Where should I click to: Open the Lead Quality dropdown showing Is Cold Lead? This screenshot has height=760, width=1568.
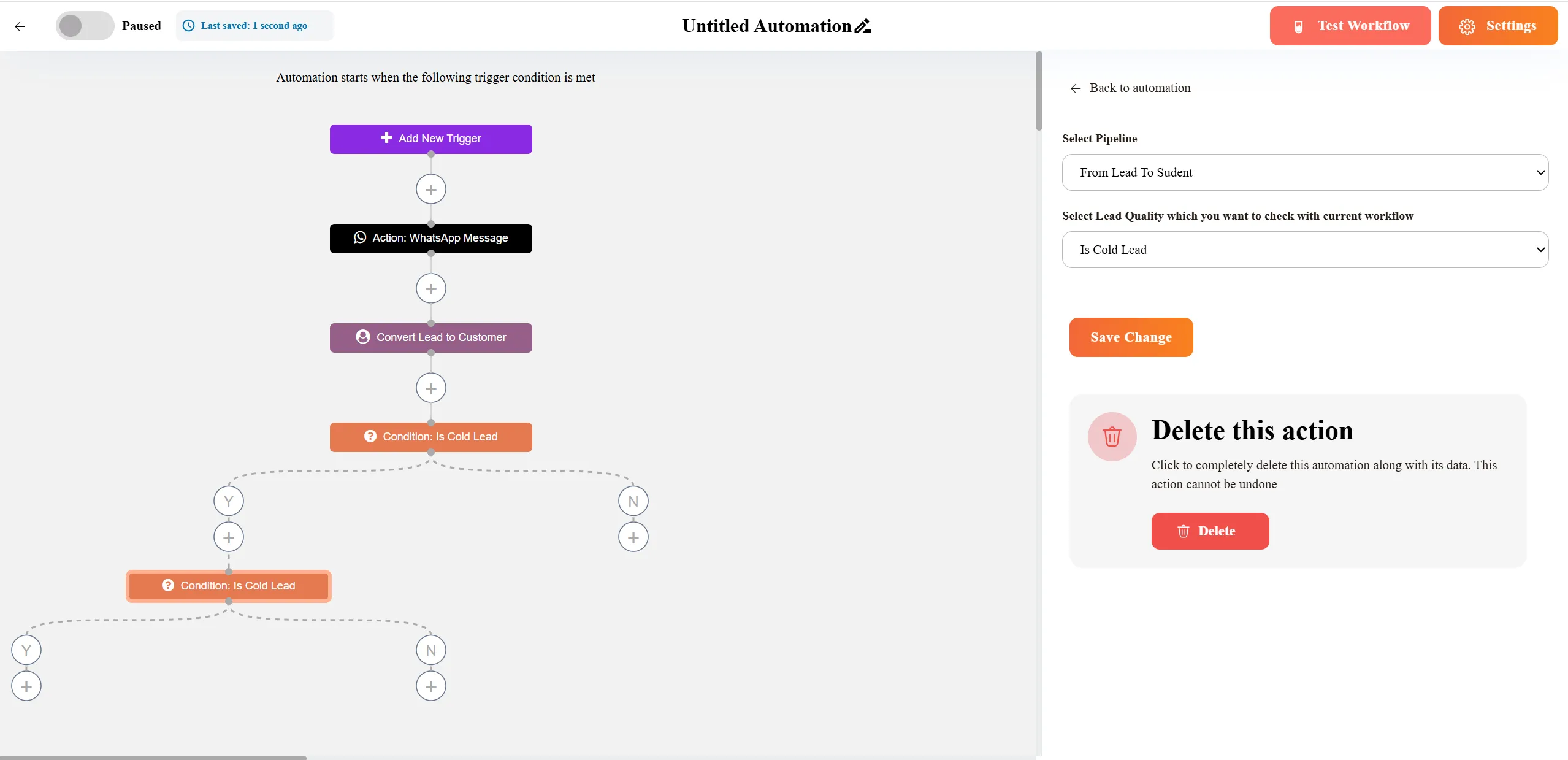click(x=1304, y=250)
